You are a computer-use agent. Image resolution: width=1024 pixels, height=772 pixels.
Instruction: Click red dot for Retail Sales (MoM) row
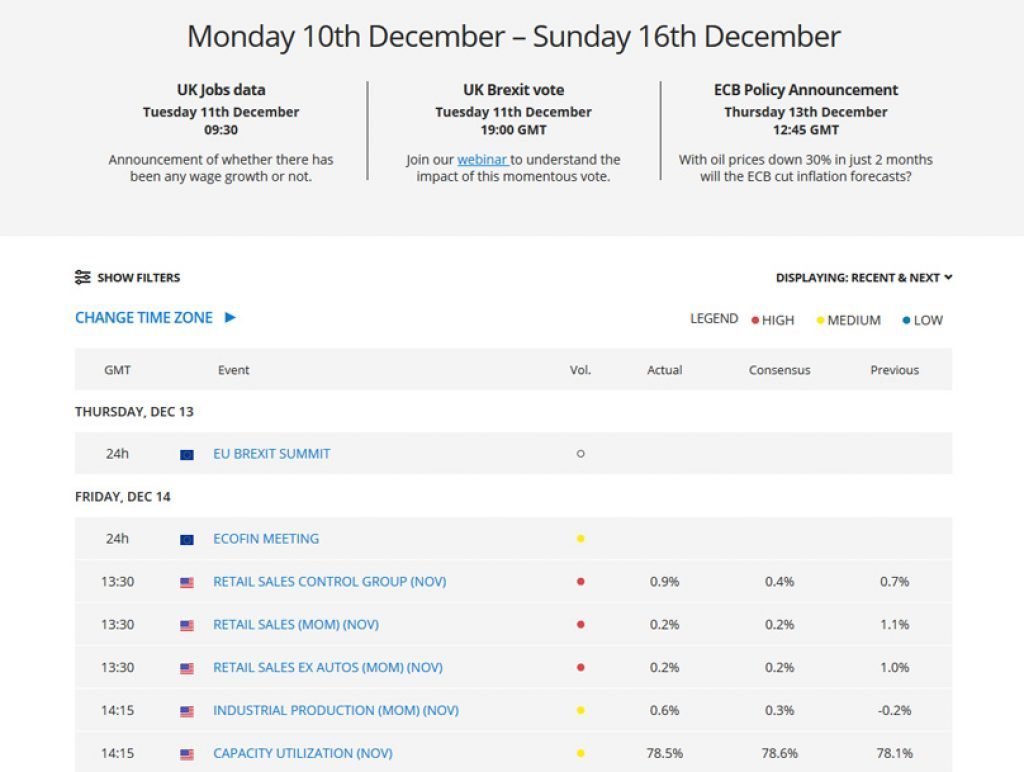pyautogui.click(x=581, y=624)
